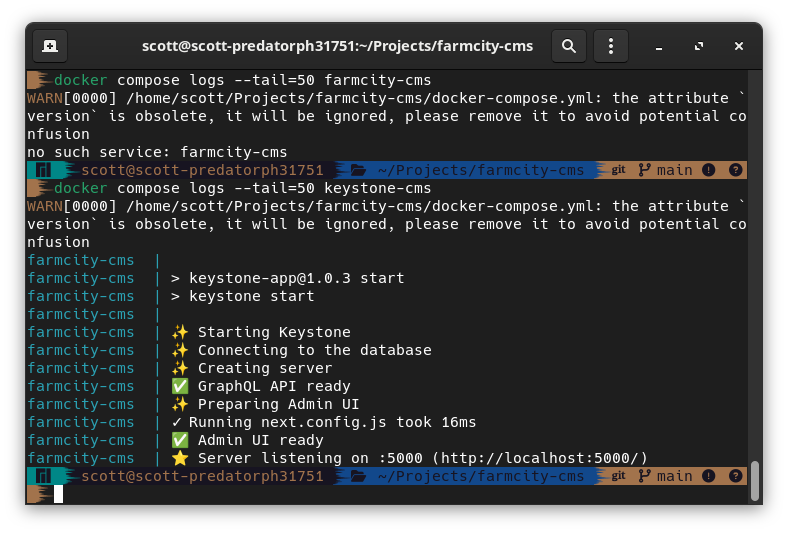Click the 'GraphQL API ready' text
Screen dimensions: 788x533
click(x=274, y=386)
